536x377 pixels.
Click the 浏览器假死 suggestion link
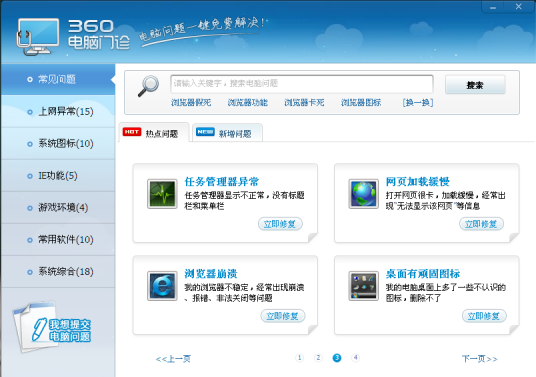[x=191, y=103]
